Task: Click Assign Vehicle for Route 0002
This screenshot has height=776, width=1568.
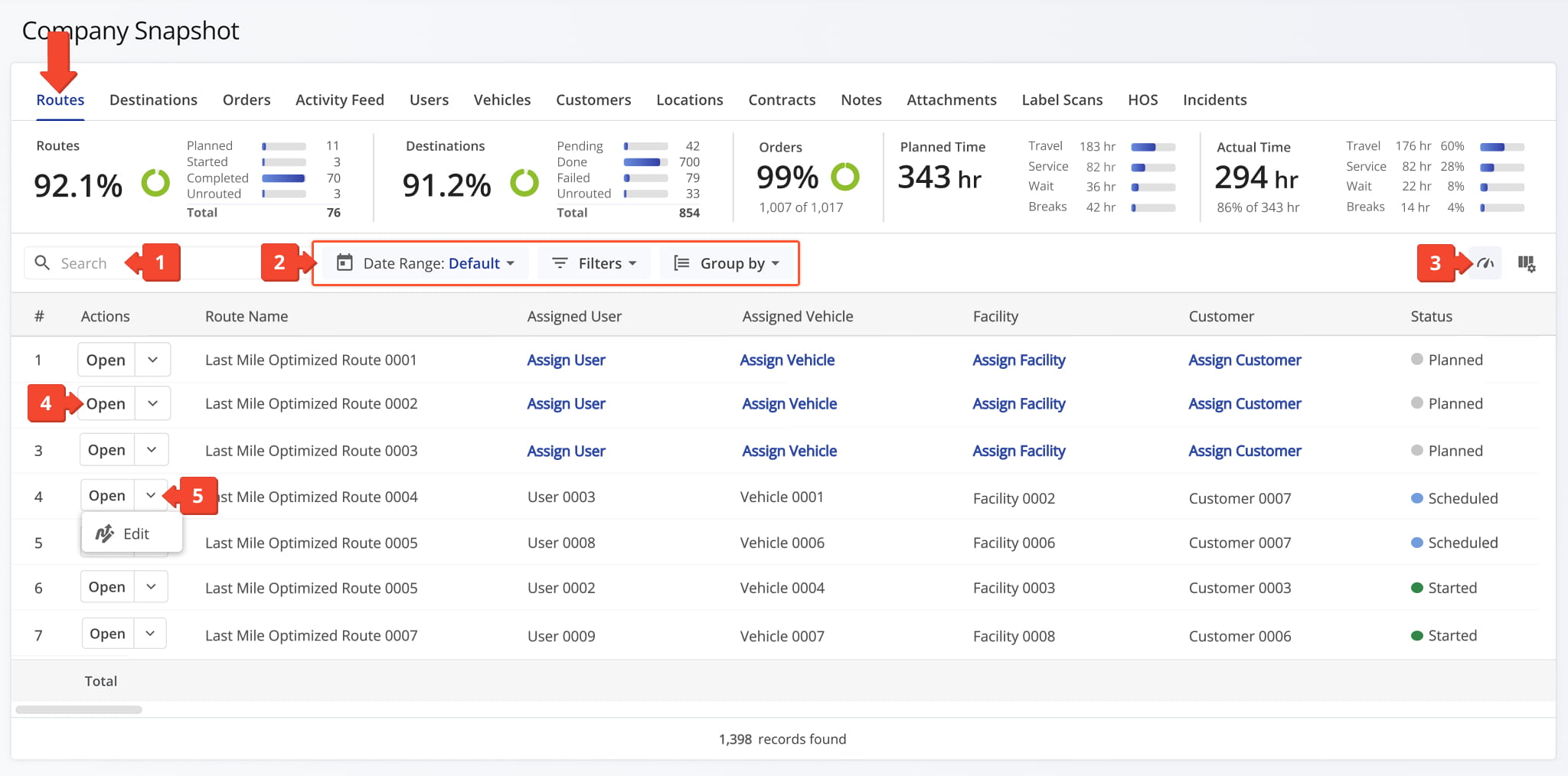Action: tap(789, 403)
